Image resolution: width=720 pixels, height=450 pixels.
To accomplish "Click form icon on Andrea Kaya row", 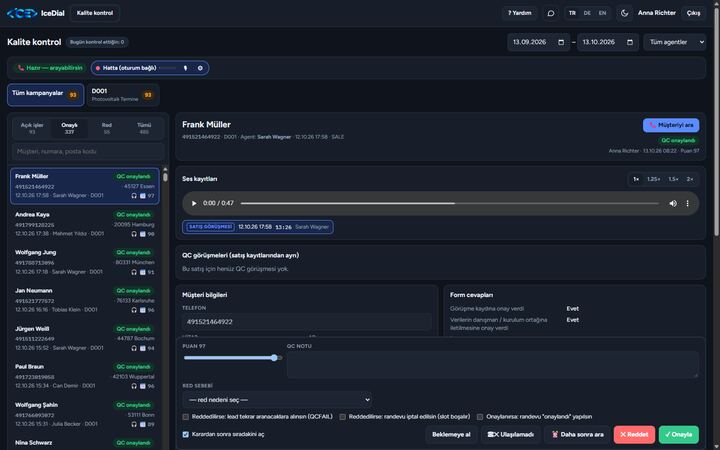I will (143, 234).
